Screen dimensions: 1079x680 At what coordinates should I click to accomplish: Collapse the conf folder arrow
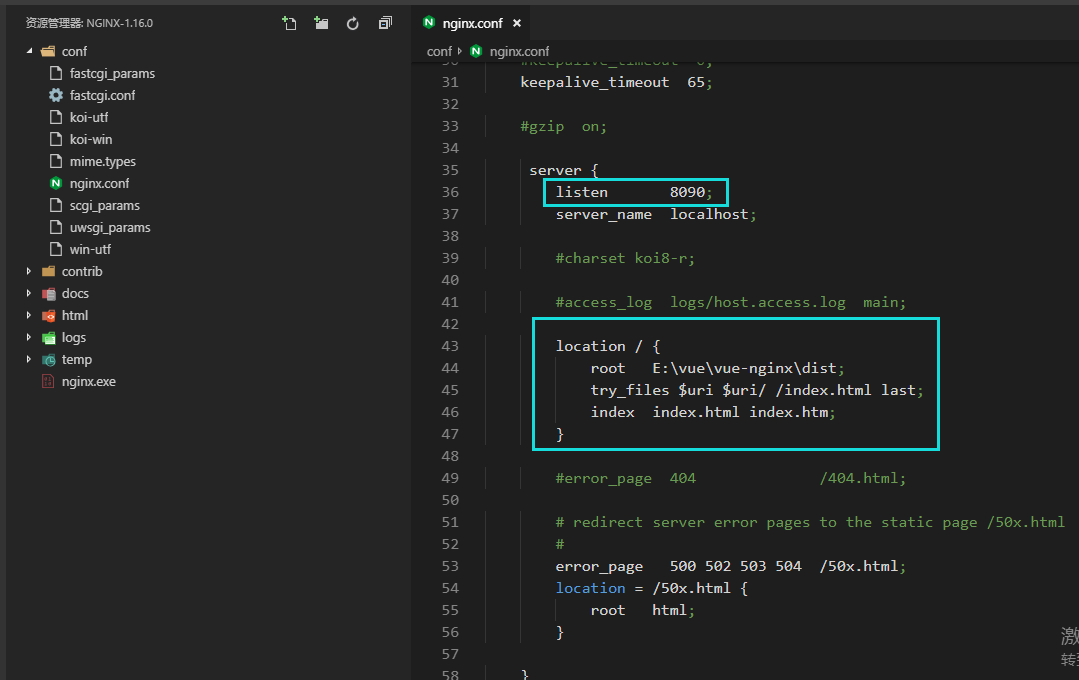click(29, 51)
